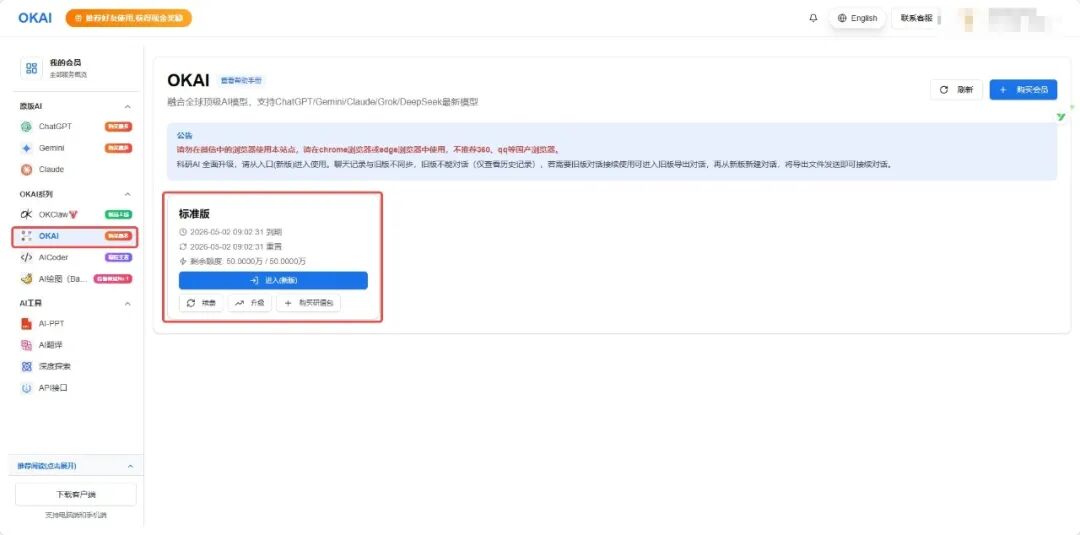Switch language with the English globe button
This screenshot has height=535, width=1080.
coord(857,18)
